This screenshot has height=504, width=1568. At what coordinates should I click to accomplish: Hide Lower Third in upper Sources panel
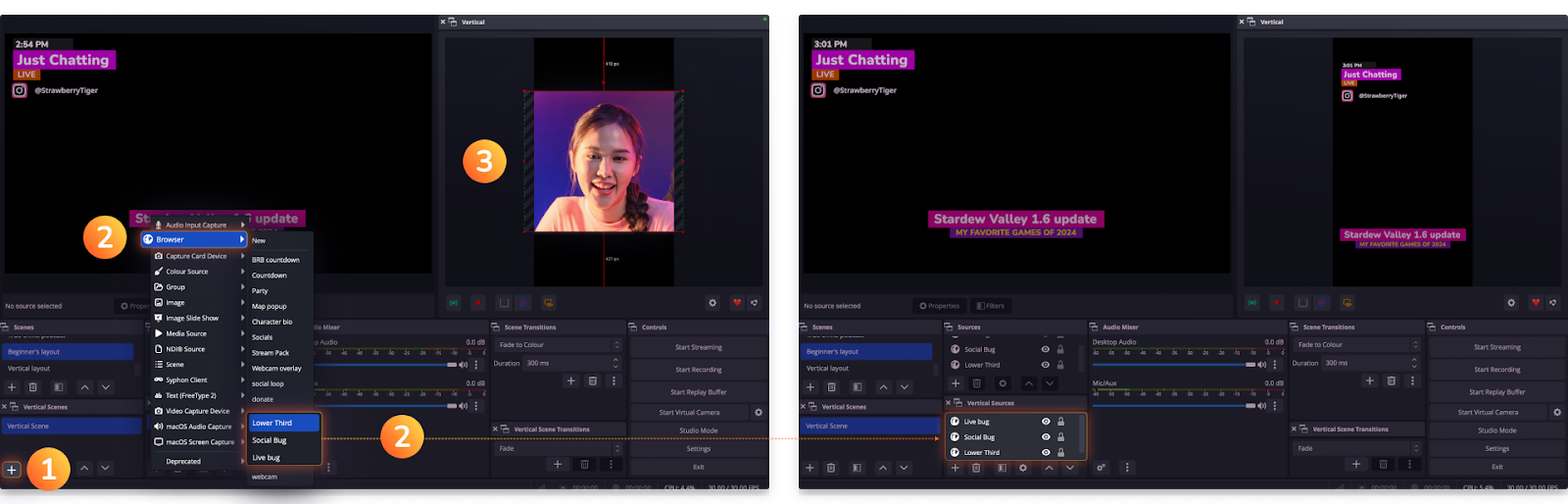1046,365
